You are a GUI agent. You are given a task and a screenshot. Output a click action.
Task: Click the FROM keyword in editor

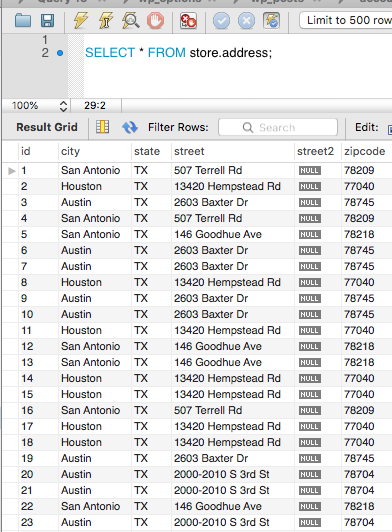click(167, 53)
